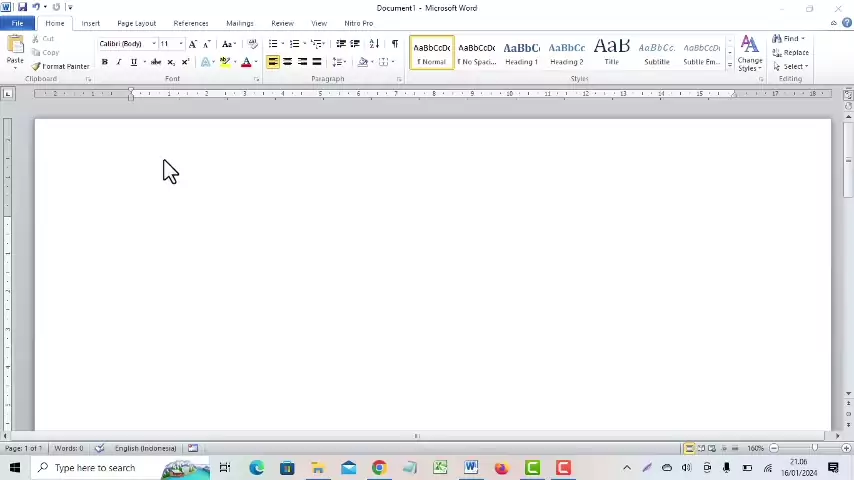The image size is (854, 480).
Task: Open the Calibri font name dropdown
Action: click(x=153, y=44)
